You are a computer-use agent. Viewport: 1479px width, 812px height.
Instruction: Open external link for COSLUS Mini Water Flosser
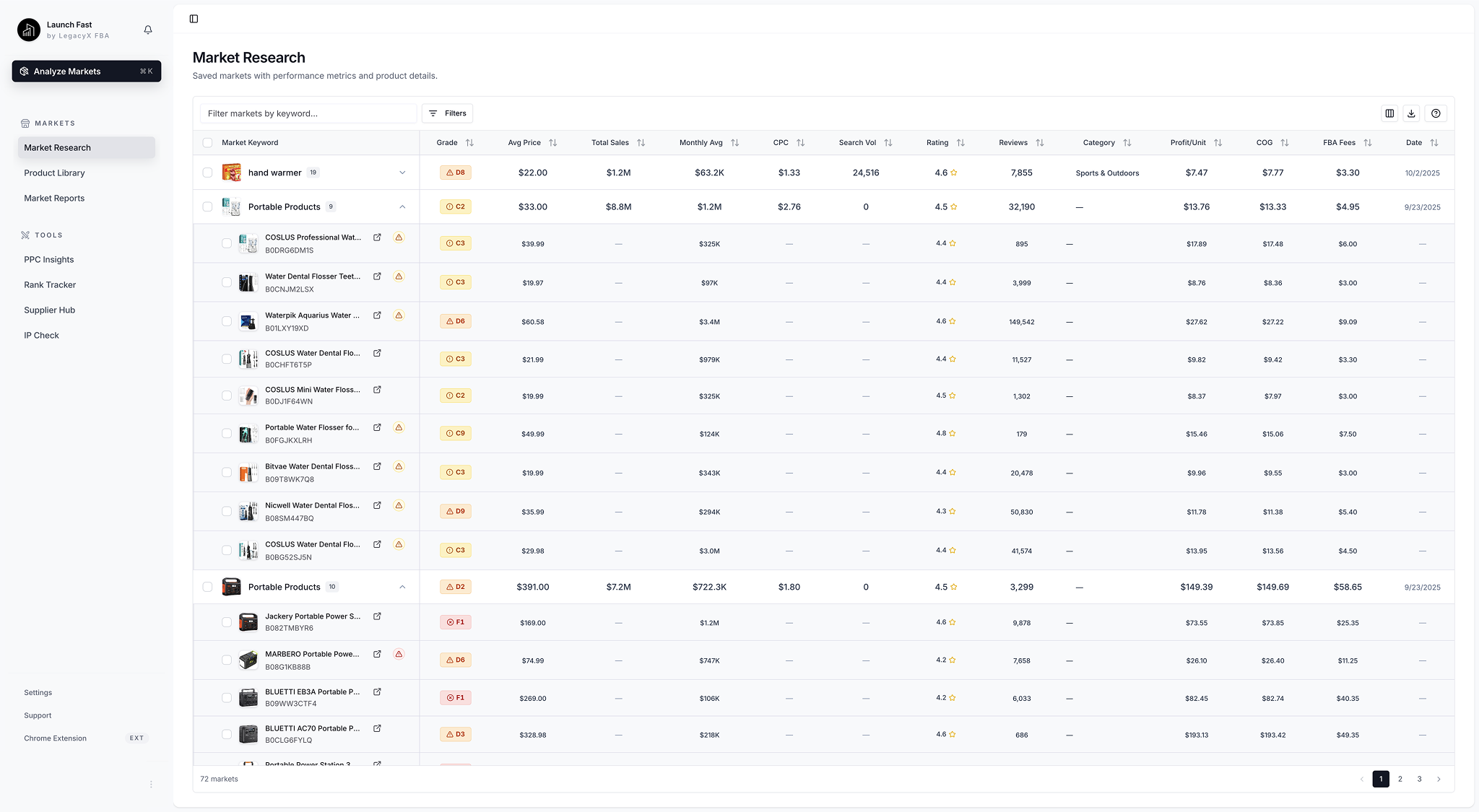click(377, 390)
